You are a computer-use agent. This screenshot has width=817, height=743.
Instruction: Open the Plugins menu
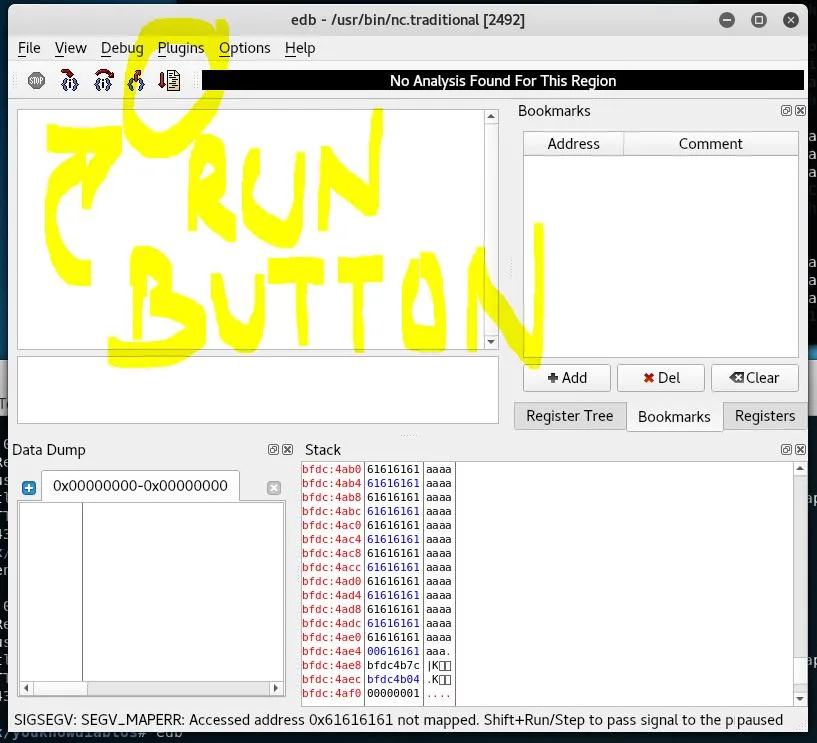(181, 48)
